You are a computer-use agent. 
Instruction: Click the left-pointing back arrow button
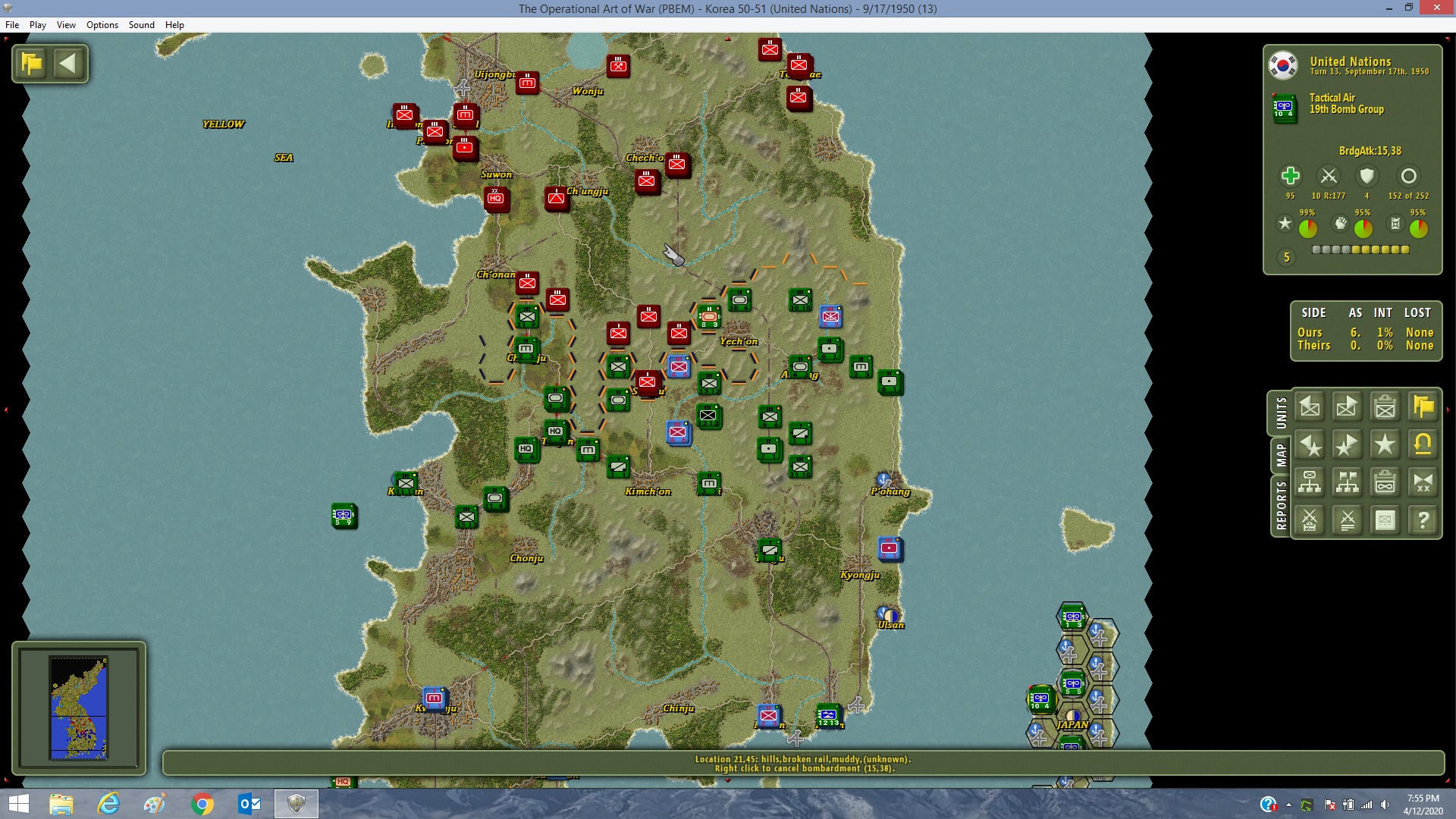point(68,63)
